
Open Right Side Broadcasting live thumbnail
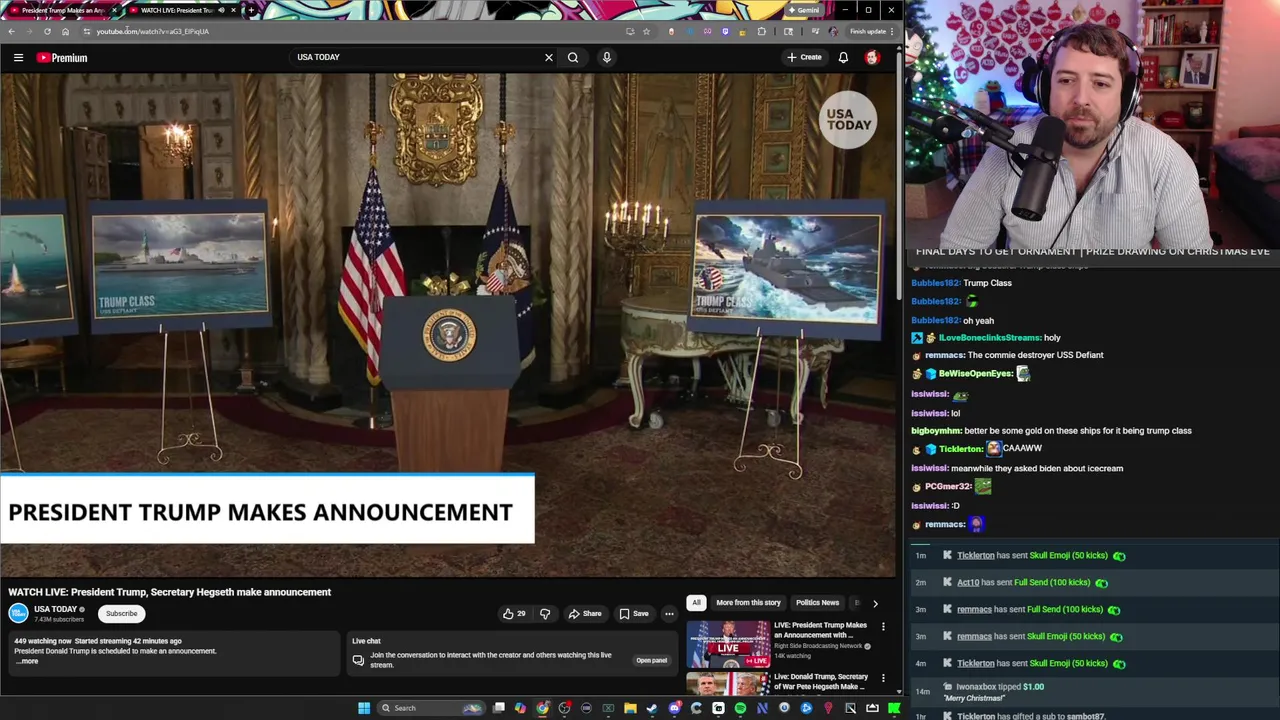(x=728, y=644)
